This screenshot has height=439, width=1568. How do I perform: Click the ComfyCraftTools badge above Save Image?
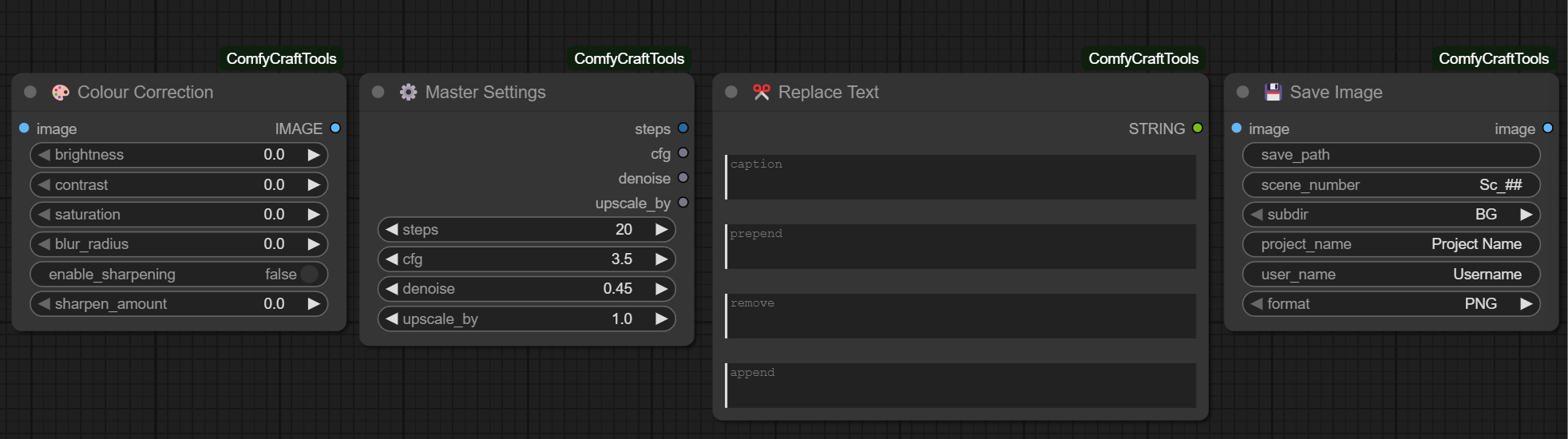pyautogui.click(x=1493, y=59)
